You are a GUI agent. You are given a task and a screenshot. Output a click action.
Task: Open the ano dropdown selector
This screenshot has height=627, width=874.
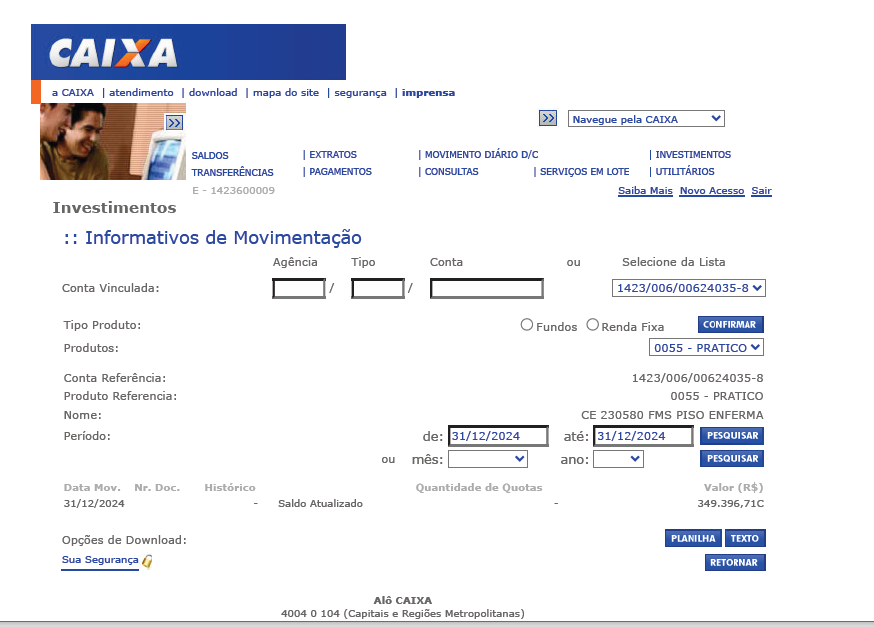pyautogui.click(x=618, y=459)
